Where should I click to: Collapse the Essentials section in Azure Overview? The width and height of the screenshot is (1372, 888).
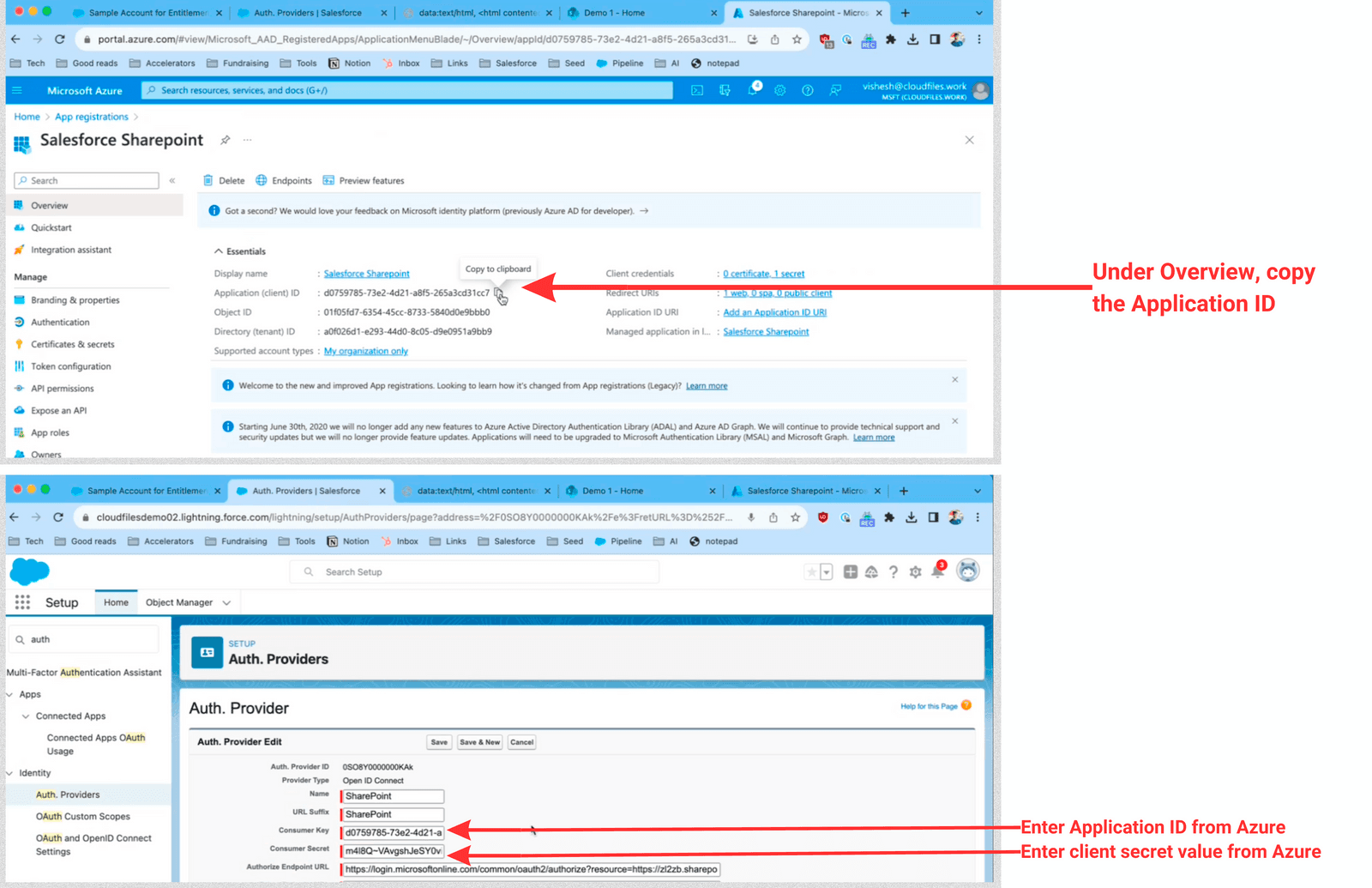[x=220, y=251]
